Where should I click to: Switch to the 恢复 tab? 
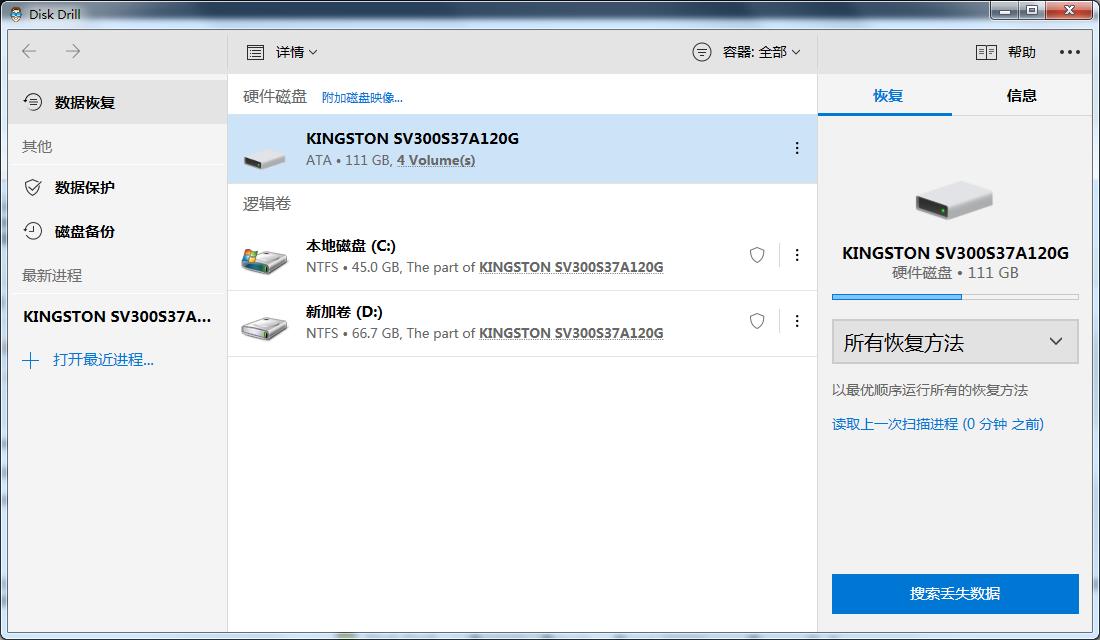[x=887, y=96]
